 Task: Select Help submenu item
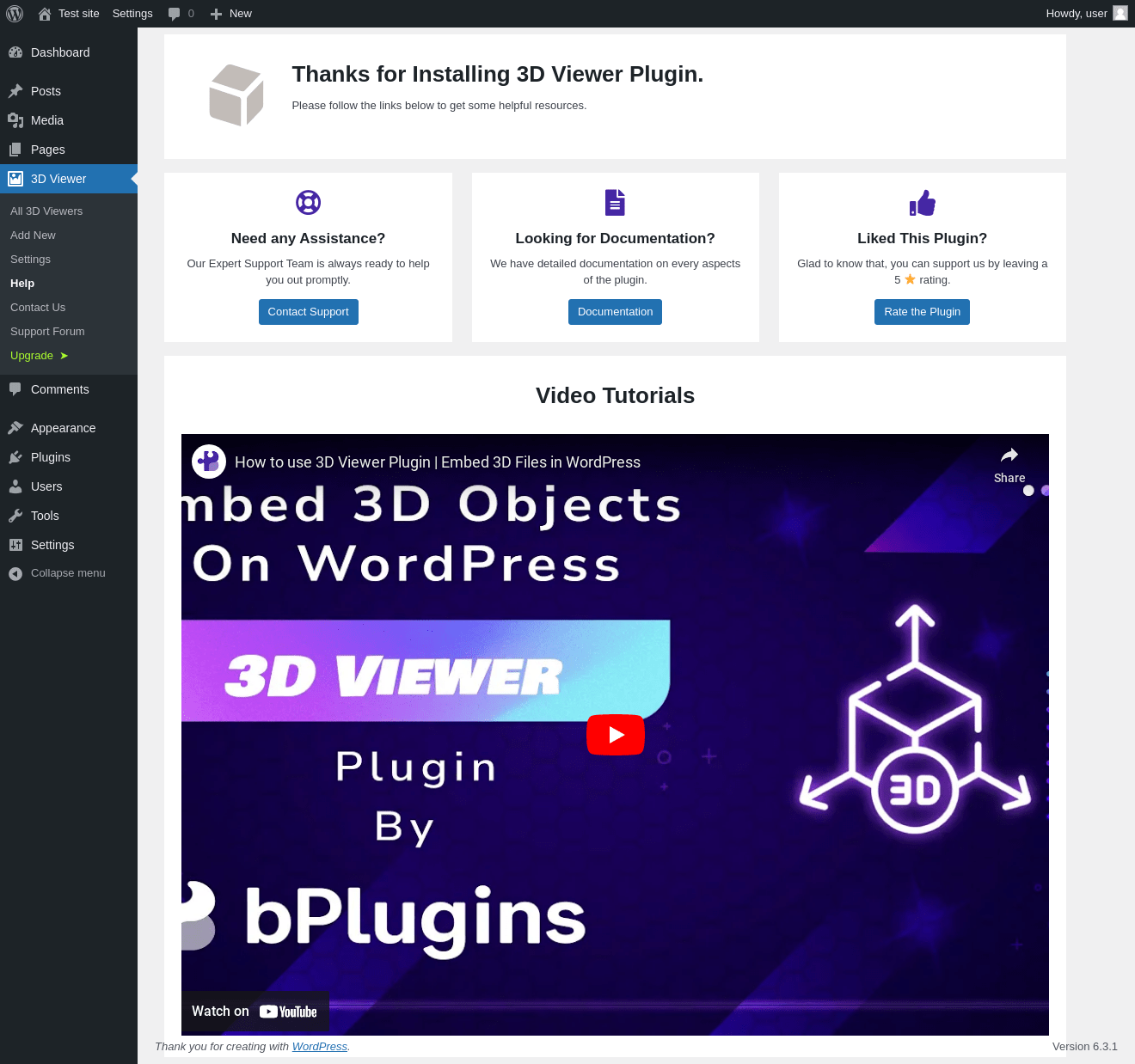pyautogui.click(x=22, y=283)
